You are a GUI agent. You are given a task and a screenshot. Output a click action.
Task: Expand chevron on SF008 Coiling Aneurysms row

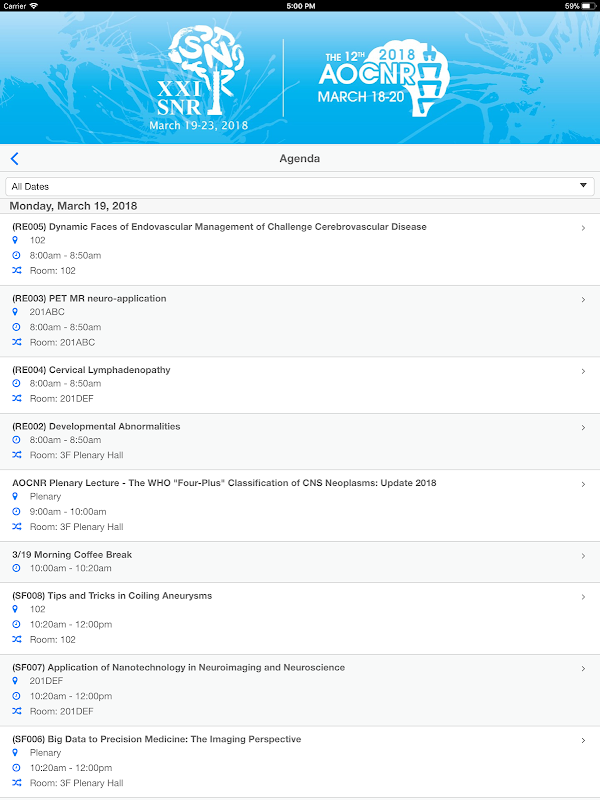pyautogui.click(x=583, y=597)
